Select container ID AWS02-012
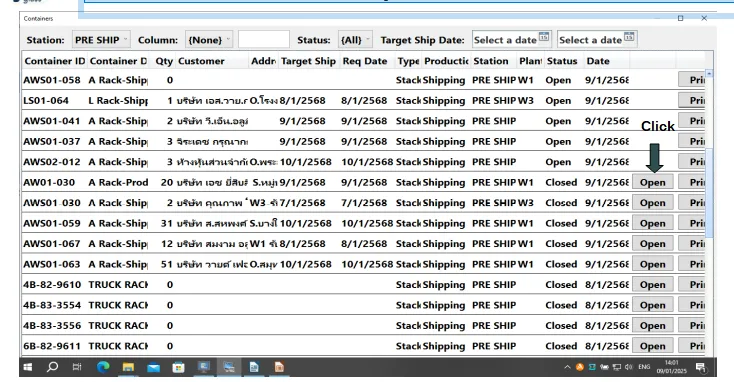The width and height of the screenshot is (734, 382). click(x=52, y=162)
